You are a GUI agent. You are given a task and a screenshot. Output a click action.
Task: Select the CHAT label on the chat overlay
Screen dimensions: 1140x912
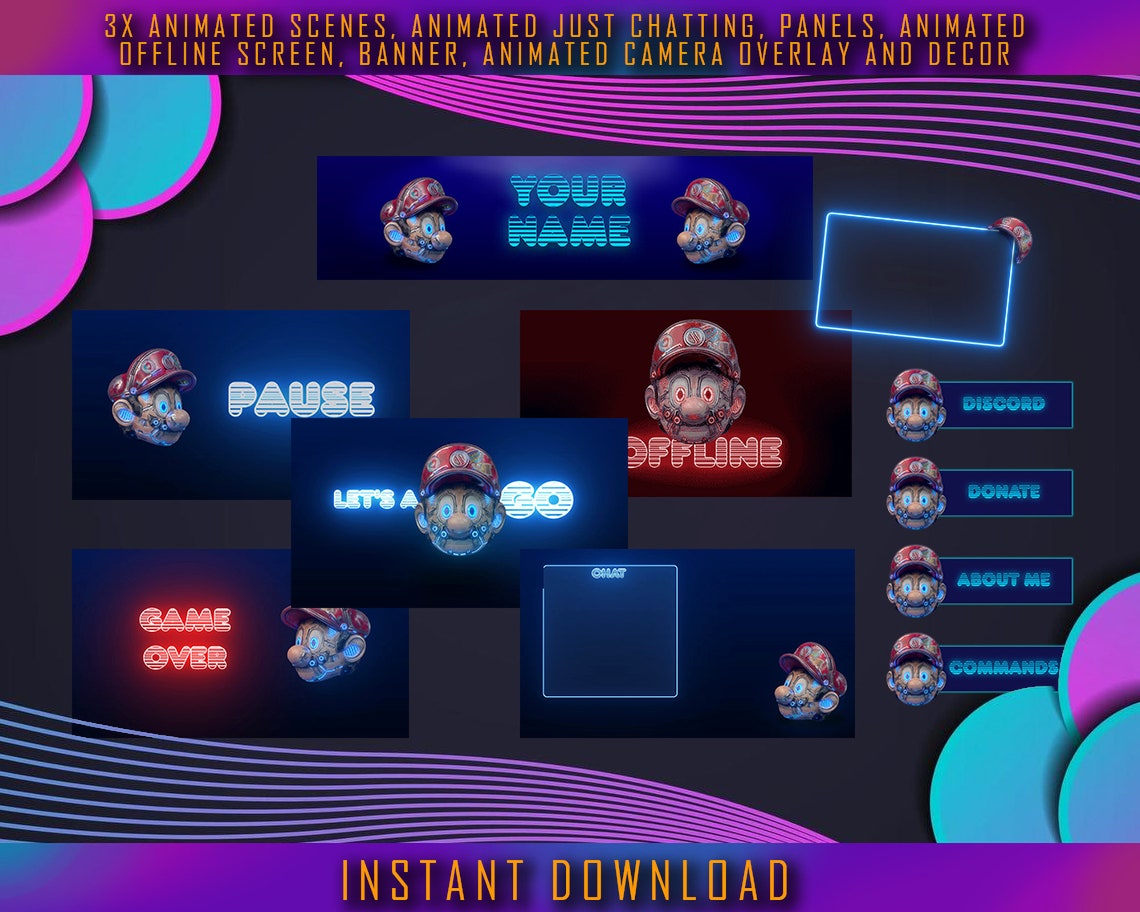point(610,570)
